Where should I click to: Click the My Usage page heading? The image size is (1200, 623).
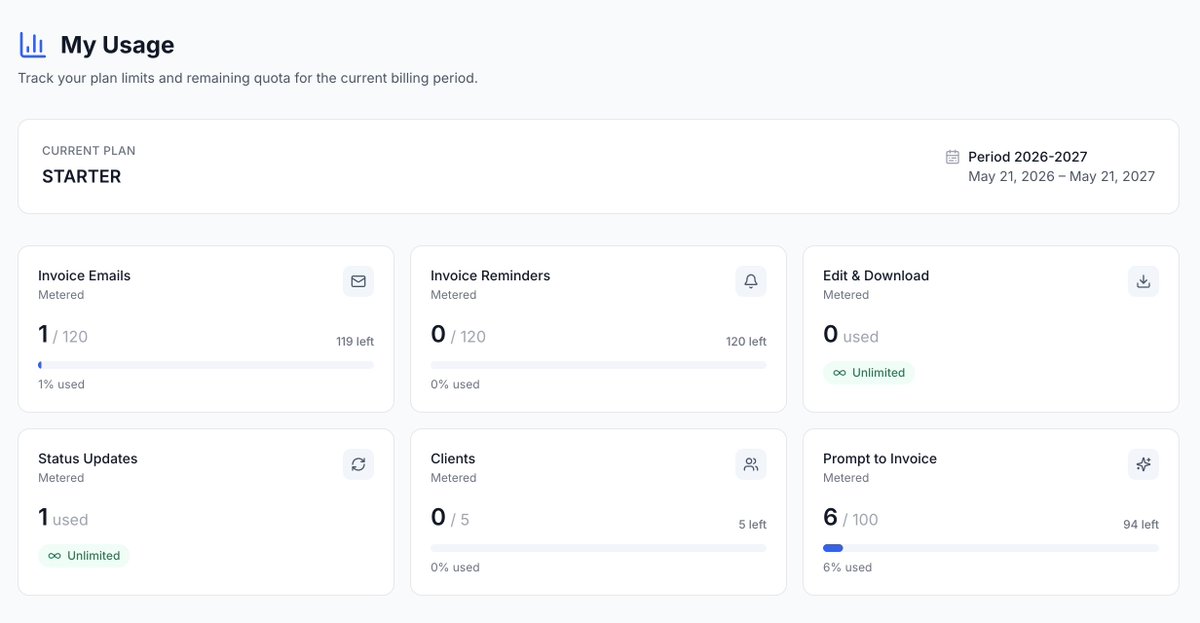117,45
